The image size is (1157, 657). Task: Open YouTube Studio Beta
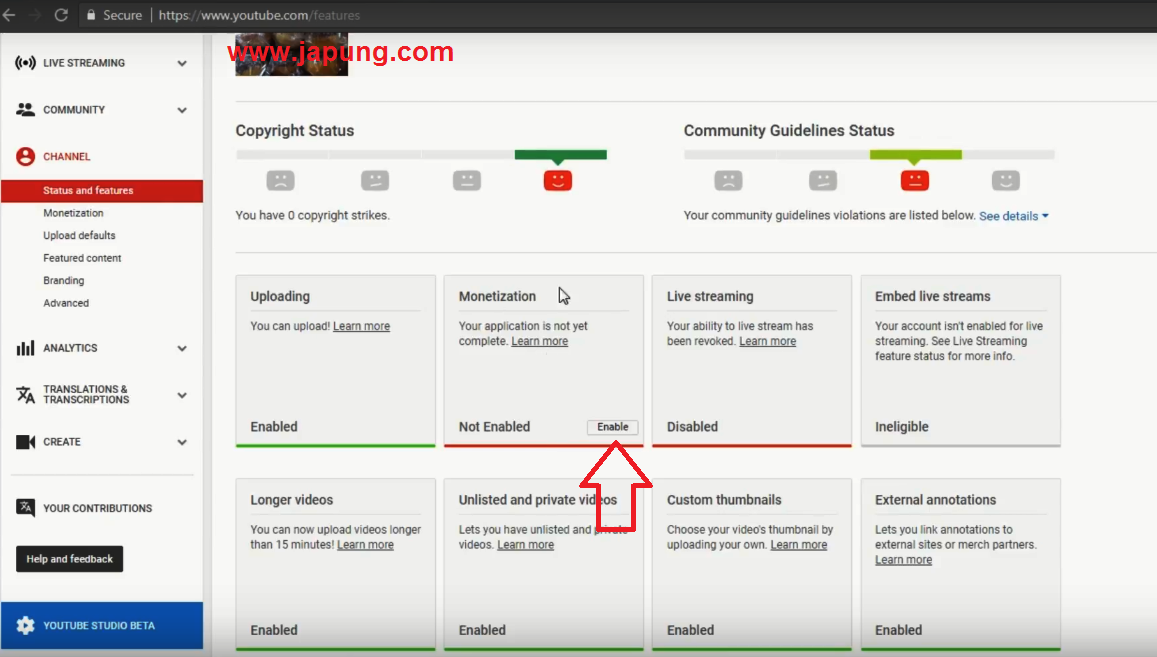pos(102,625)
